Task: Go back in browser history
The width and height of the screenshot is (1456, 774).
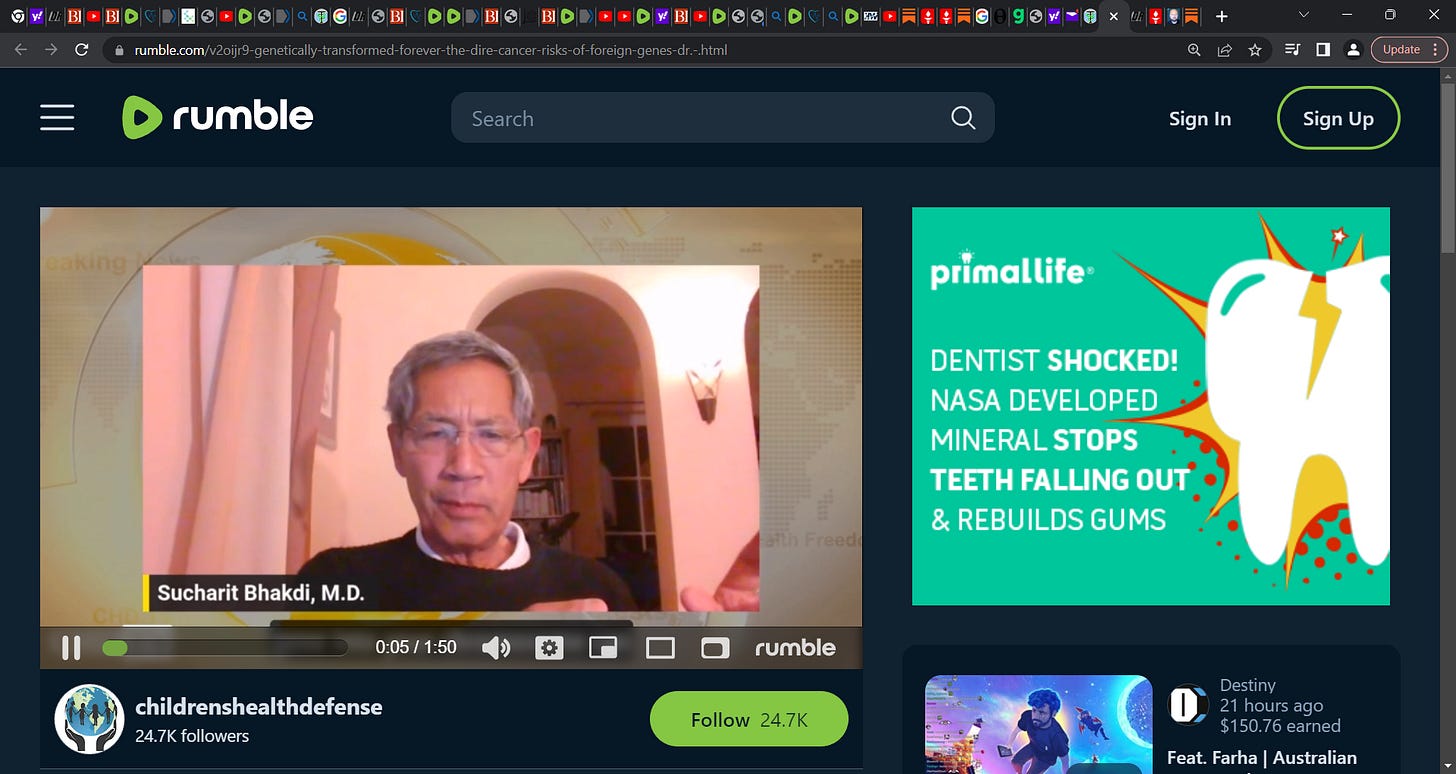Action: coord(21,49)
